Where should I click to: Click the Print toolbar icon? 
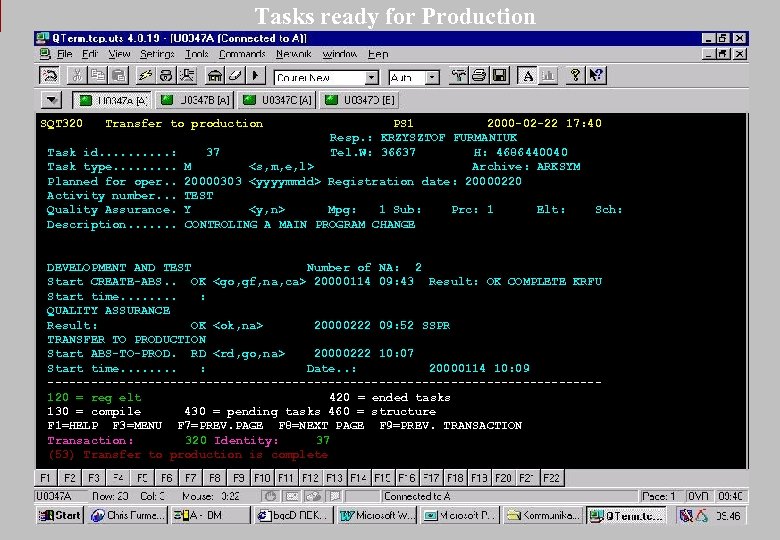coord(479,76)
